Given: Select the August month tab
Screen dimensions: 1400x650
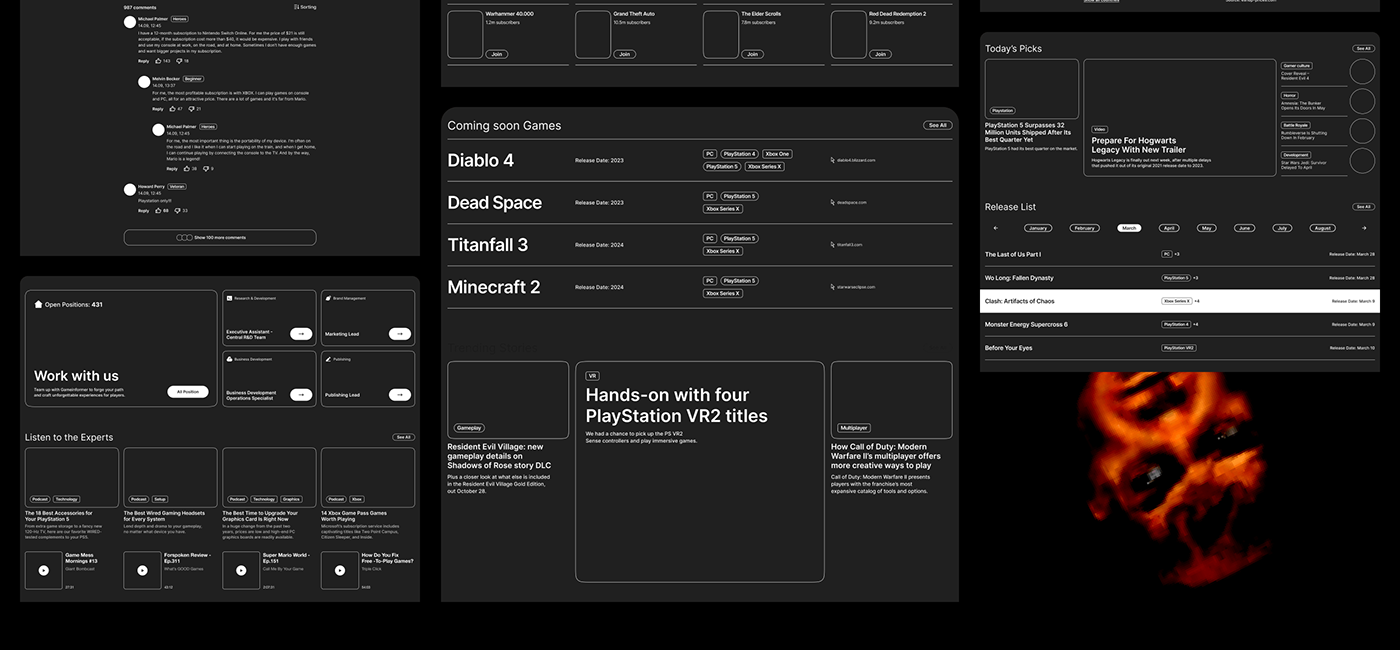Looking at the screenshot, I should pyautogui.click(x=1323, y=228).
